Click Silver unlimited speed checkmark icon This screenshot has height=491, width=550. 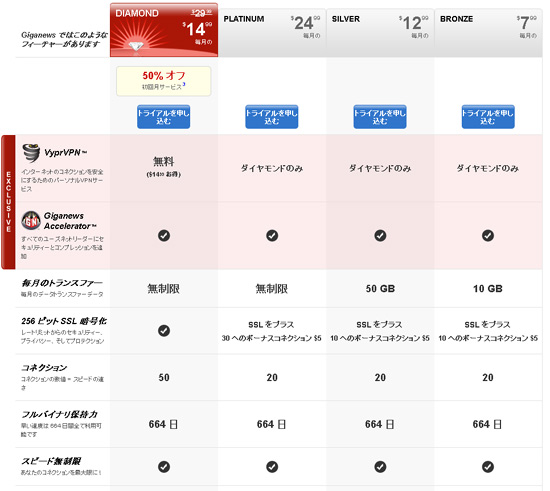pyautogui.click(x=380, y=467)
